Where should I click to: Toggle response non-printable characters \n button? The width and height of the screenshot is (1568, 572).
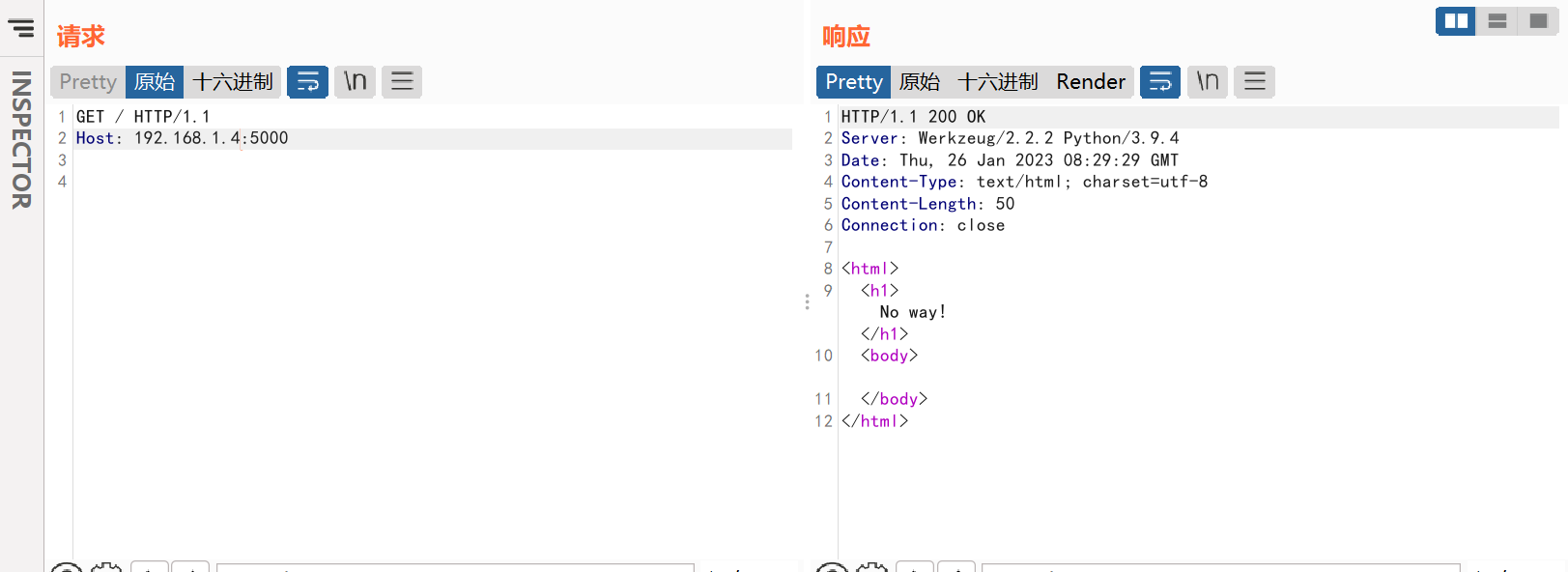pyautogui.click(x=1208, y=82)
